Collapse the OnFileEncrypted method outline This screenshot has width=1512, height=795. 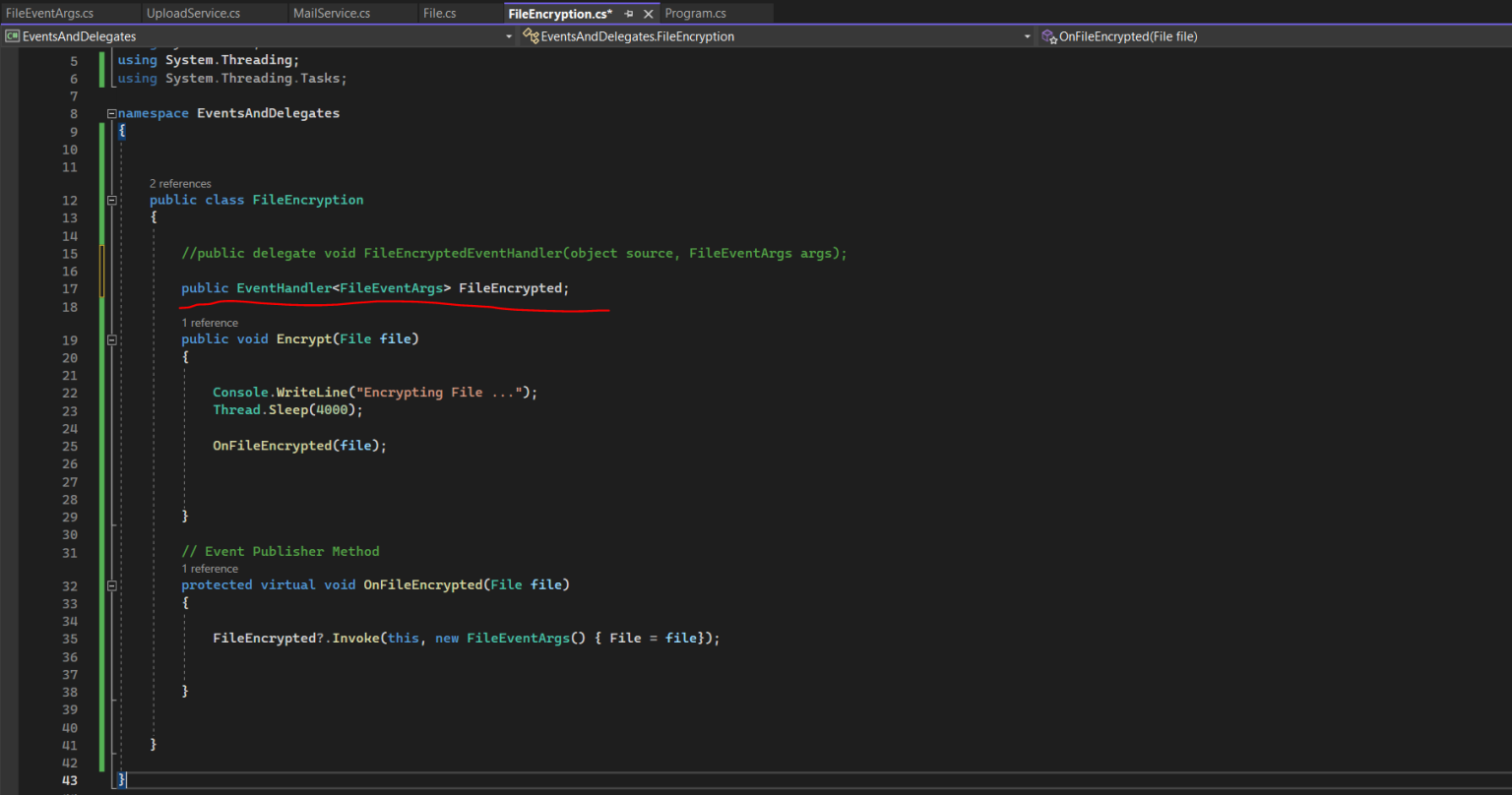click(111, 585)
